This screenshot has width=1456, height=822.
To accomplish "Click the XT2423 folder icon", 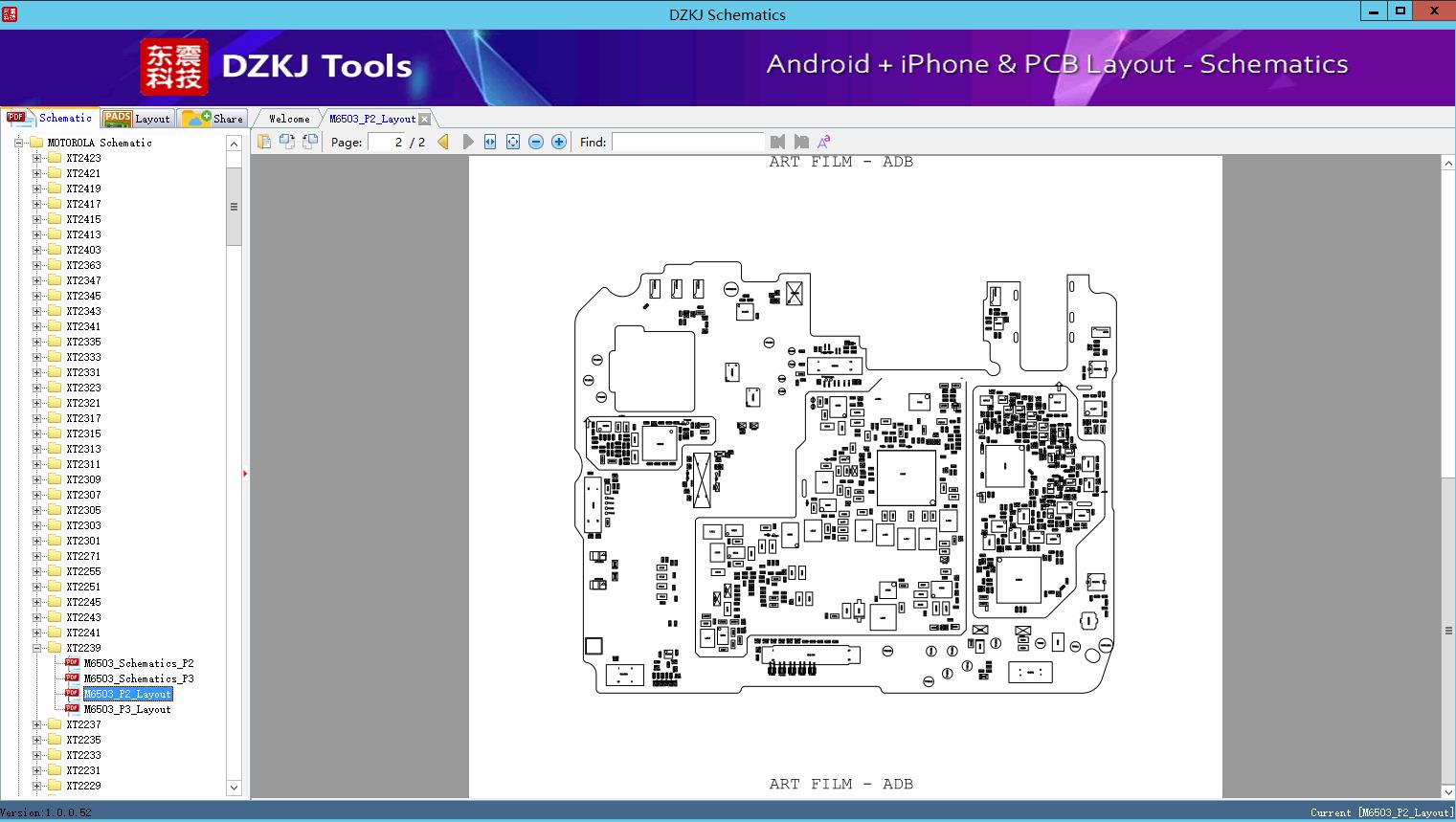I will tap(55, 158).
